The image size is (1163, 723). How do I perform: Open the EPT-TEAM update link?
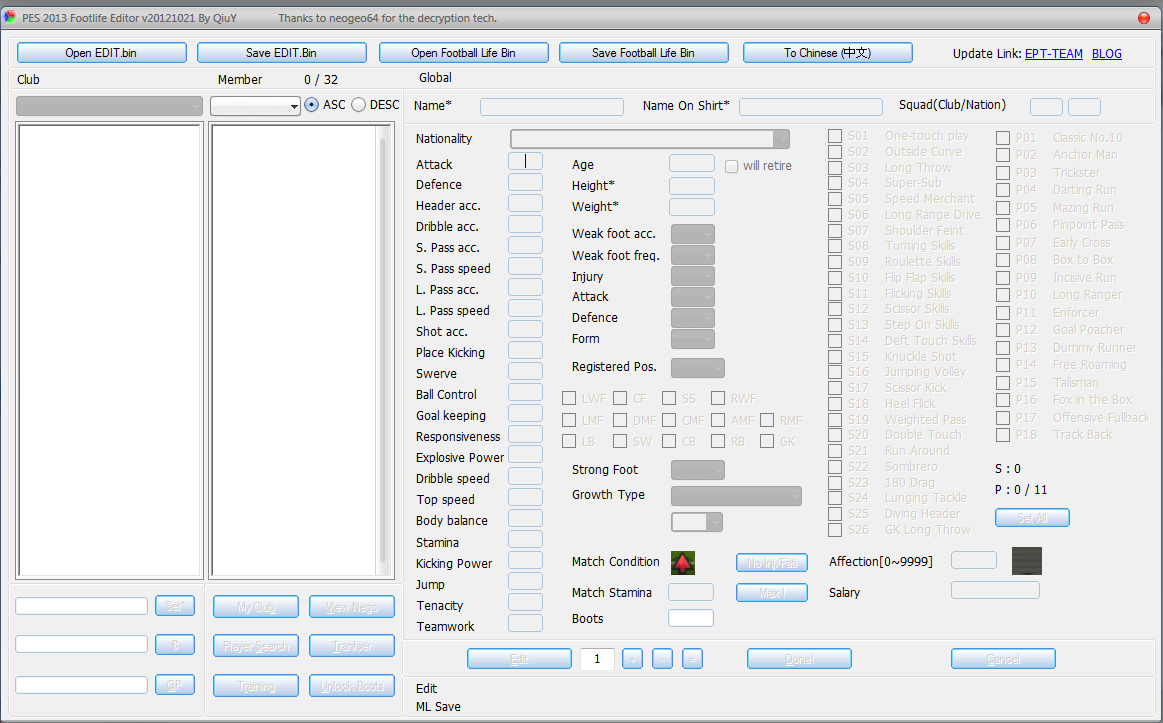1053,54
